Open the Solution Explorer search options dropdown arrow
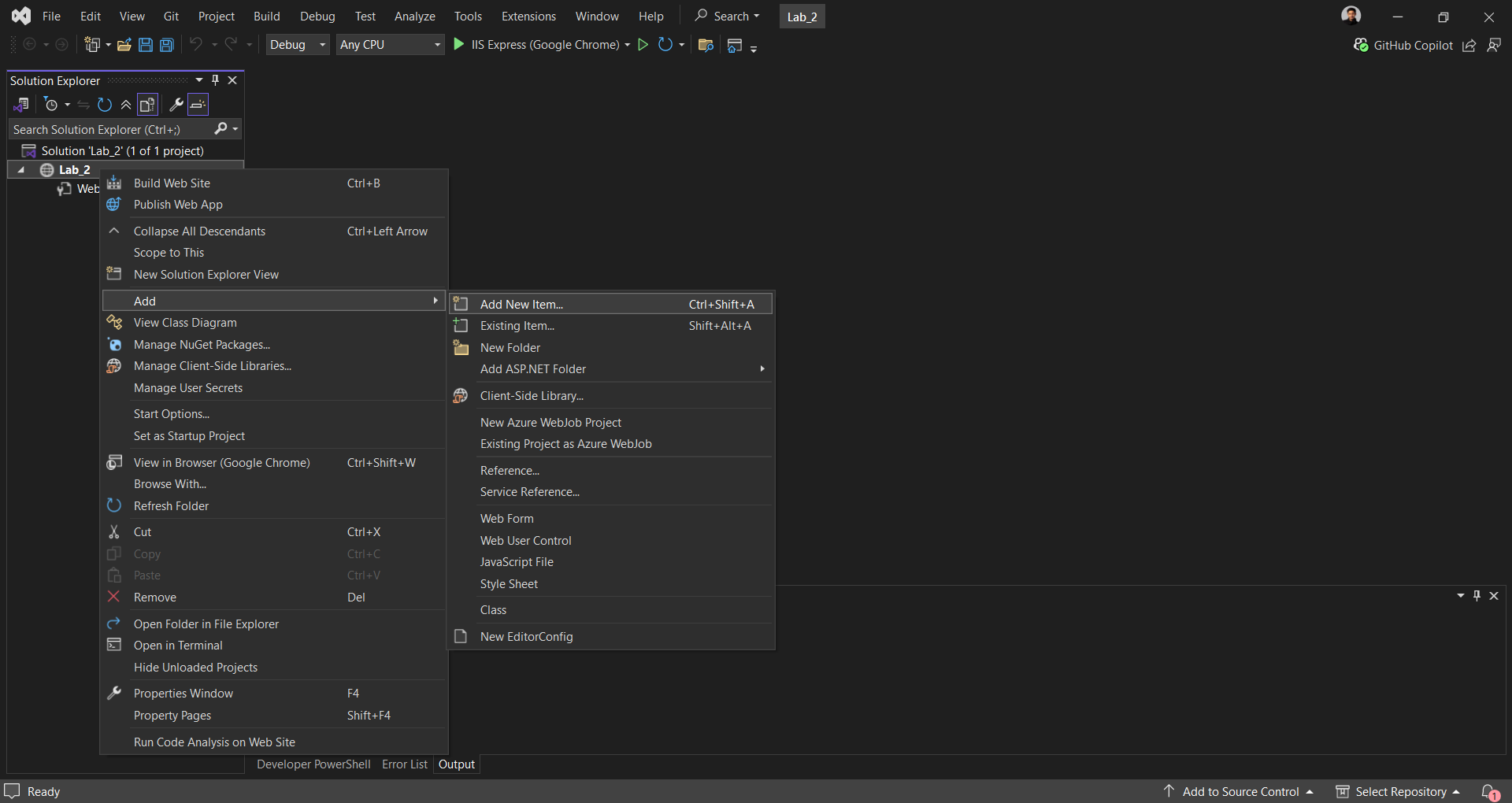 point(235,129)
